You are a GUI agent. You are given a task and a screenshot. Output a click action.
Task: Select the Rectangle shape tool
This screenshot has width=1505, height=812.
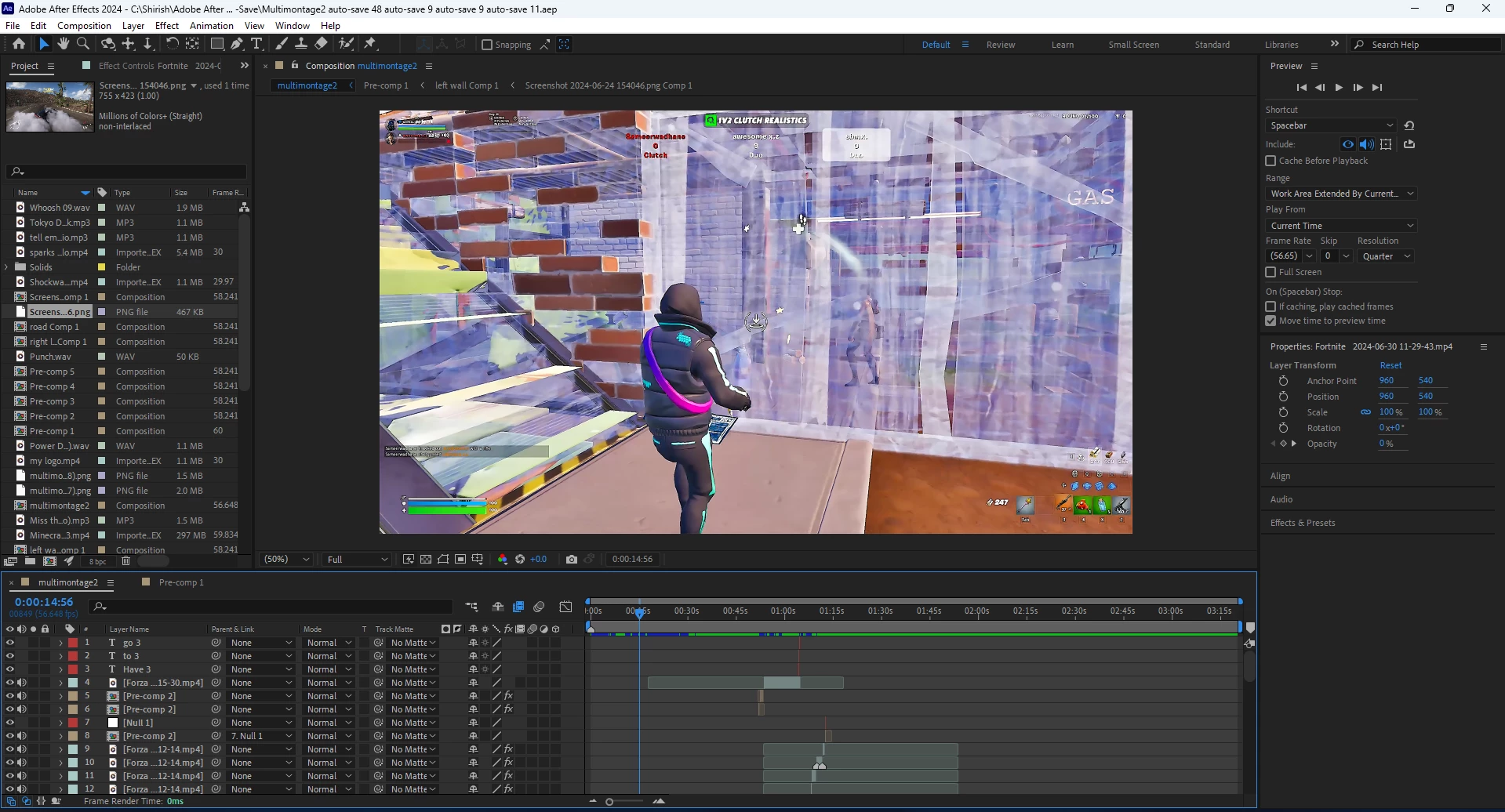click(x=217, y=44)
